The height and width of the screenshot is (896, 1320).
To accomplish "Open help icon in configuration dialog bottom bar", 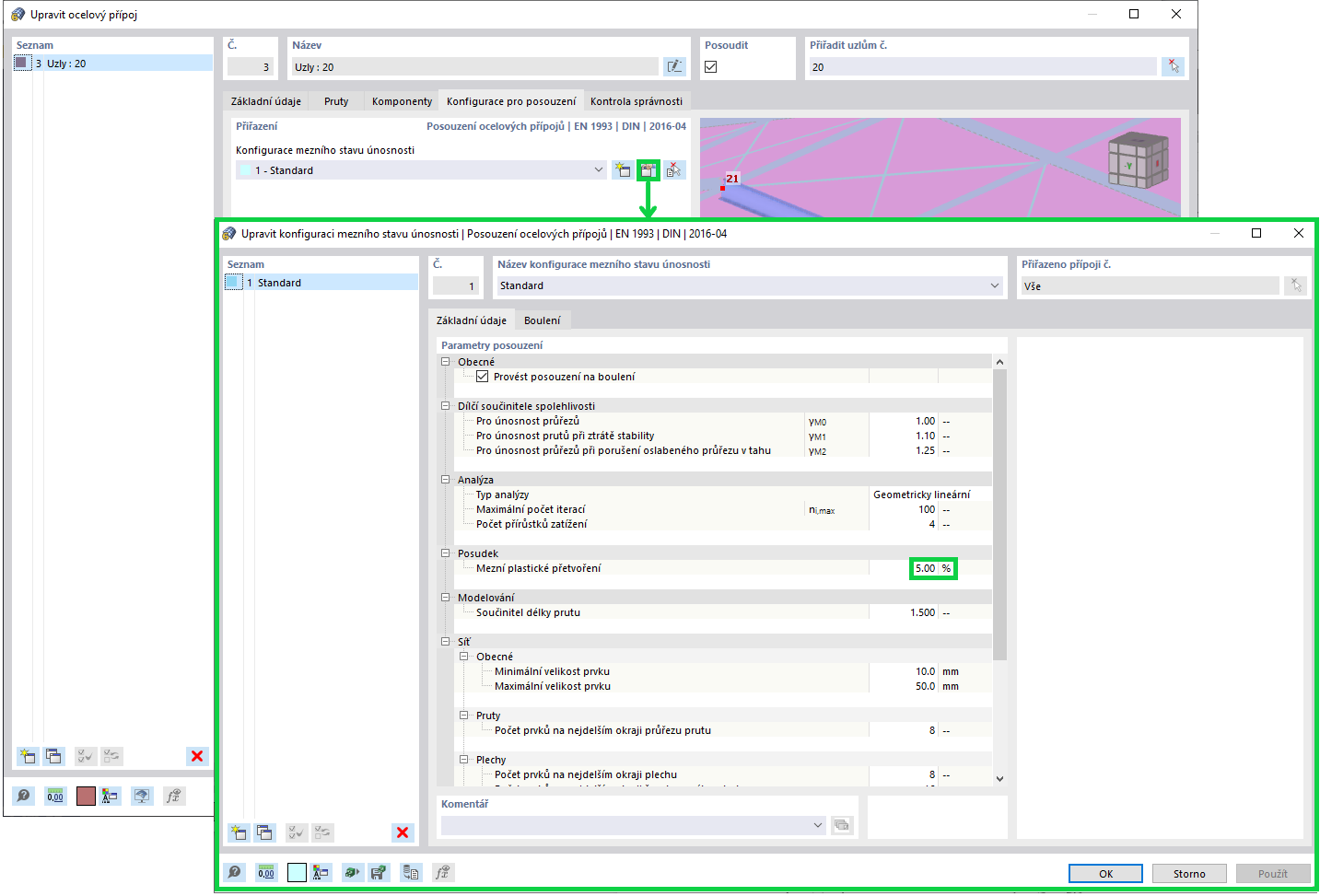I will [x=235, y=872].
